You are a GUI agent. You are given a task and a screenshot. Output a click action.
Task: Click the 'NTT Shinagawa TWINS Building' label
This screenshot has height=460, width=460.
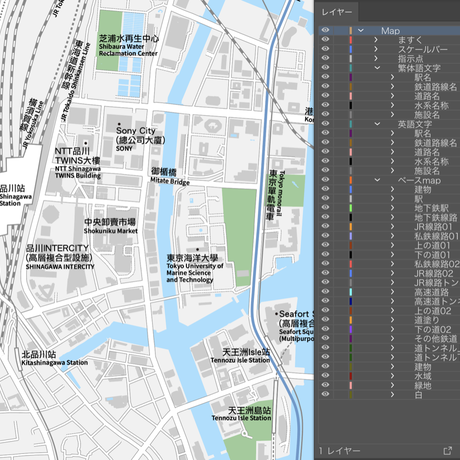(x=78, y=172)
